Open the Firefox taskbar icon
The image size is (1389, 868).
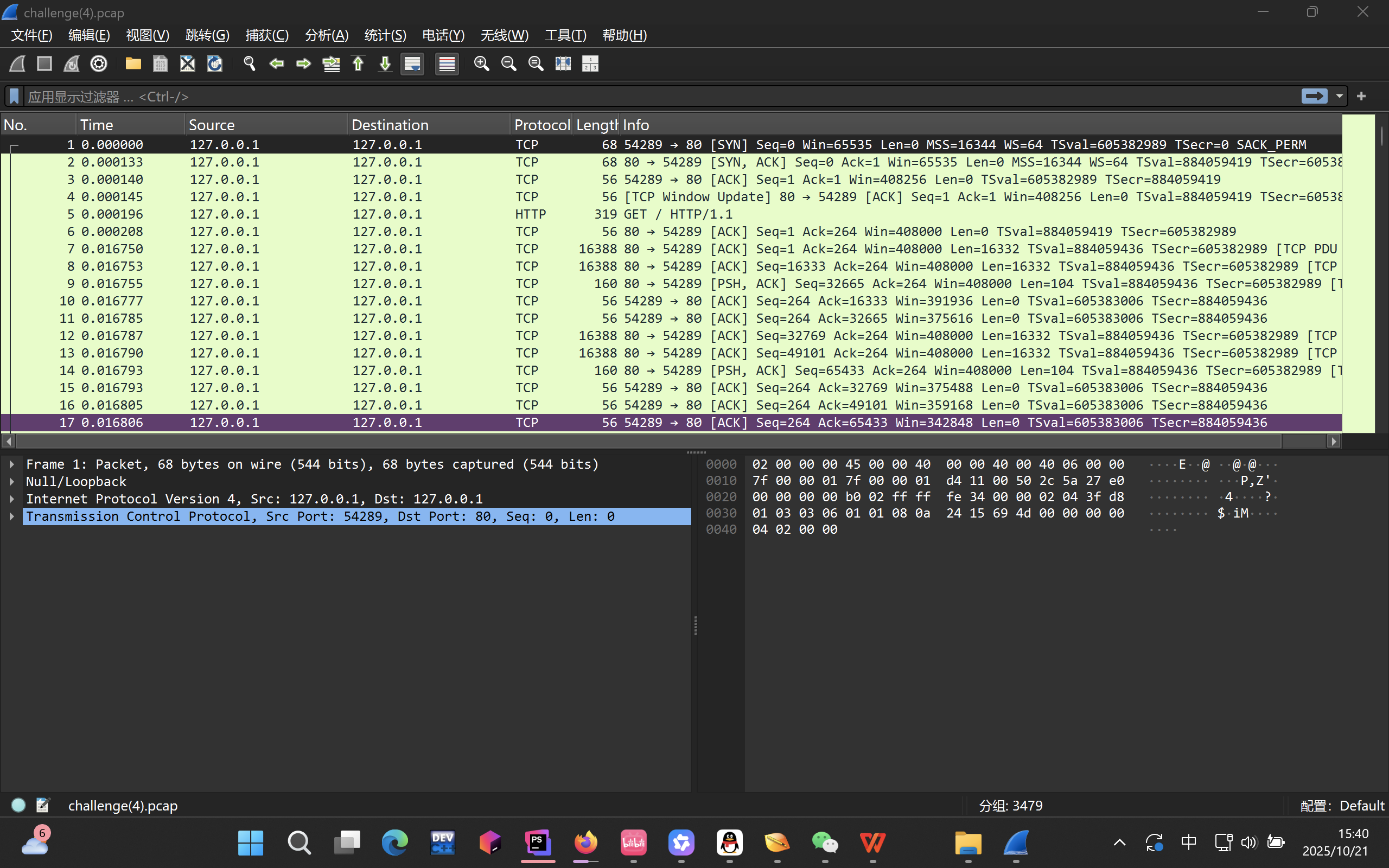[x=586, y=843]
